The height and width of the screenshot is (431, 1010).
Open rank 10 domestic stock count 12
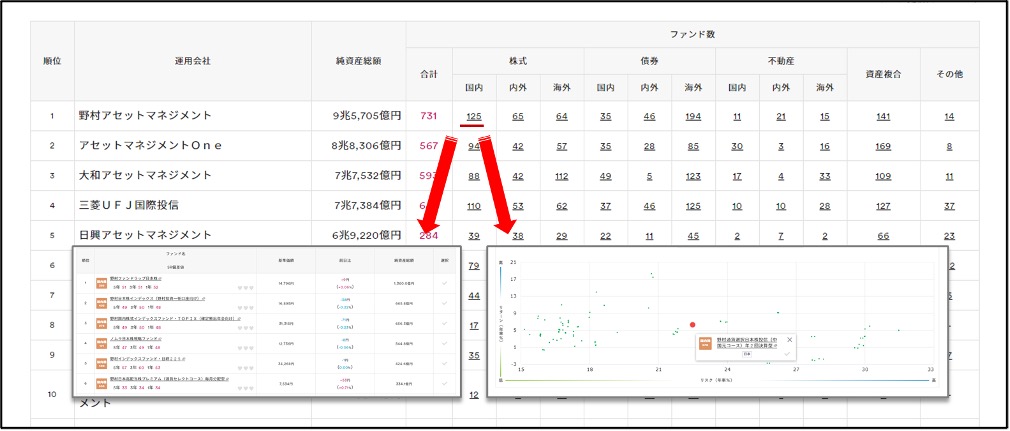point(474,394)
